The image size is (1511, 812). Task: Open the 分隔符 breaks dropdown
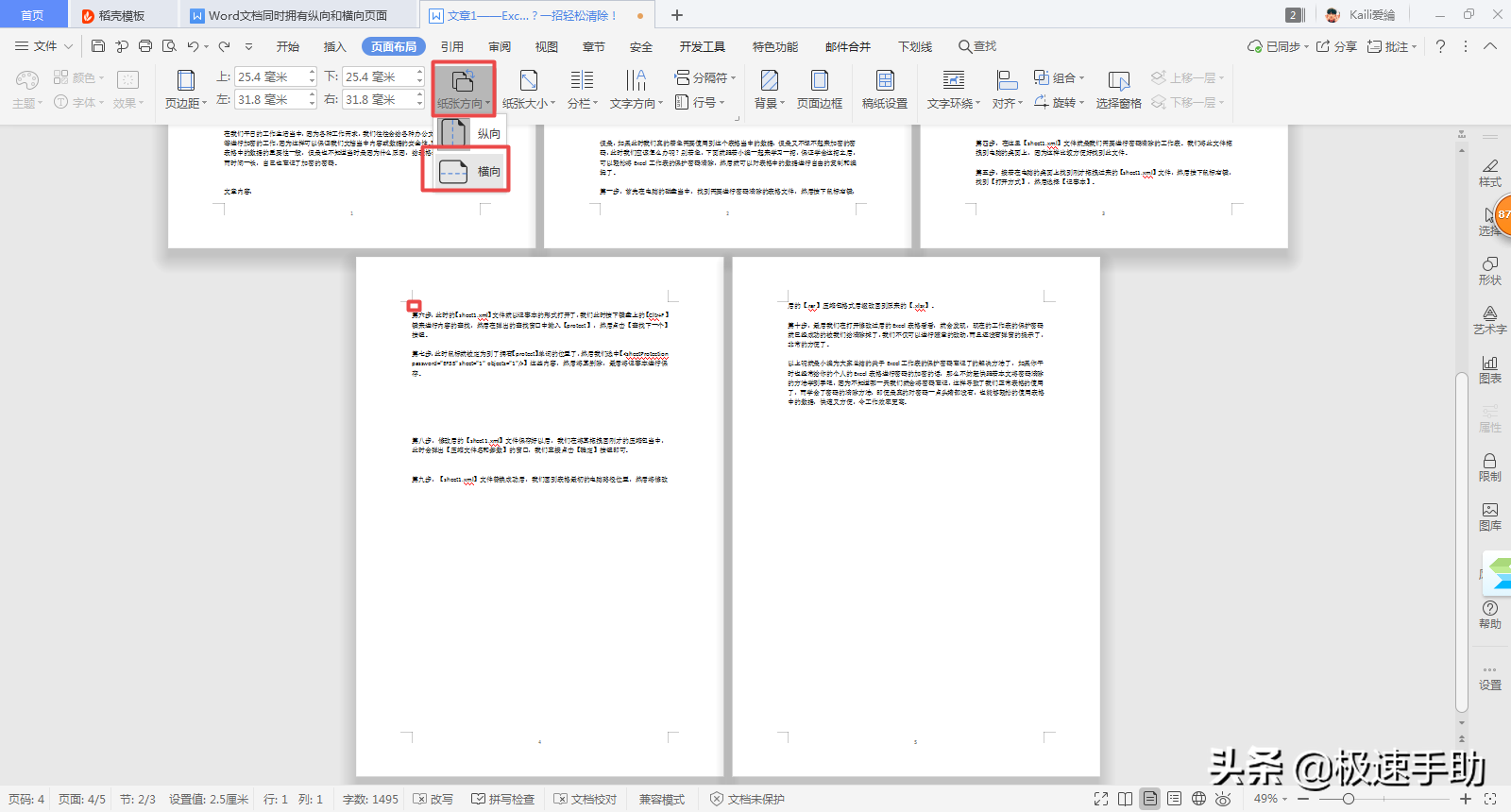705,77
